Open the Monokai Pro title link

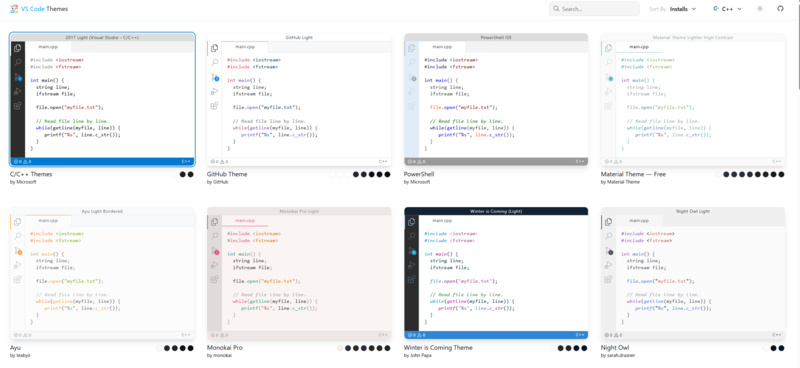pyautogui.click(x=225, y=348)
